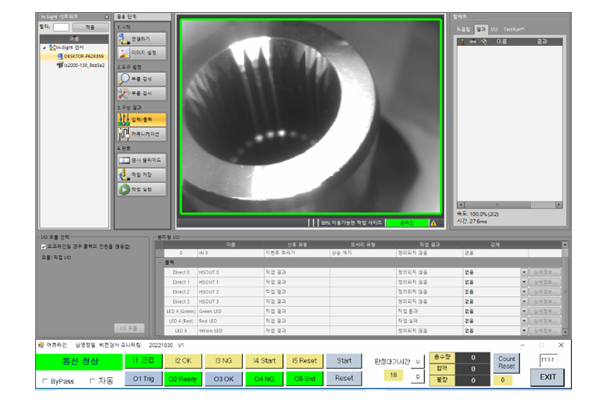Screen dimensions: 610x406
Task: Click the monitoring window's app icon
Action: coord(41,345)
